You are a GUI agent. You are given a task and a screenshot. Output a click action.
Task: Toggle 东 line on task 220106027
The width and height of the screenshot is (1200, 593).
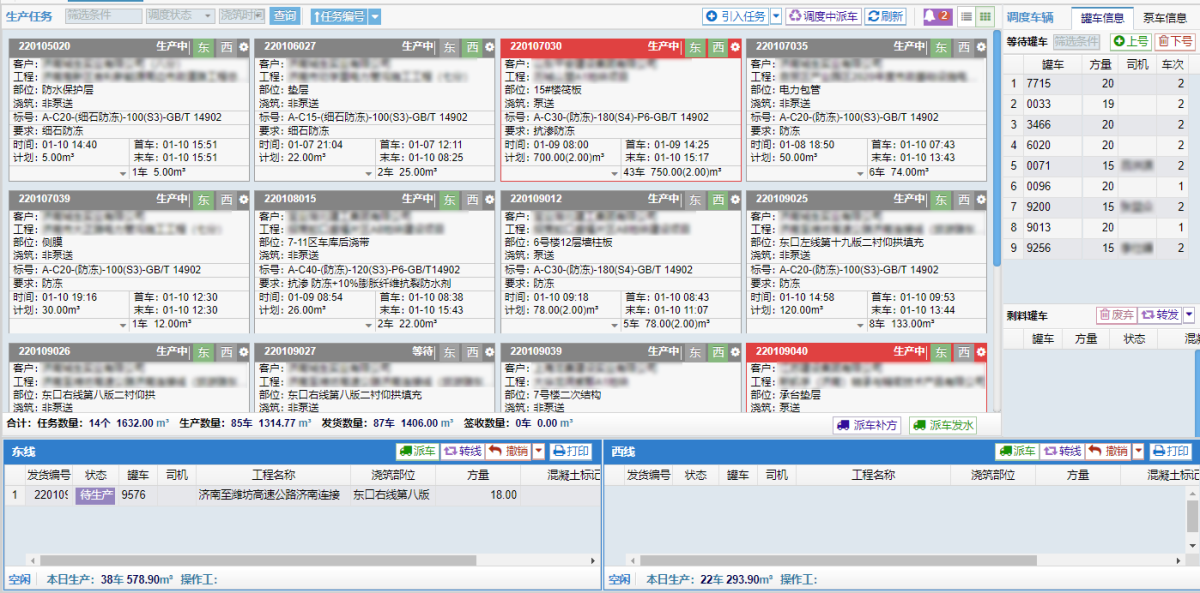tap(449, 47)
